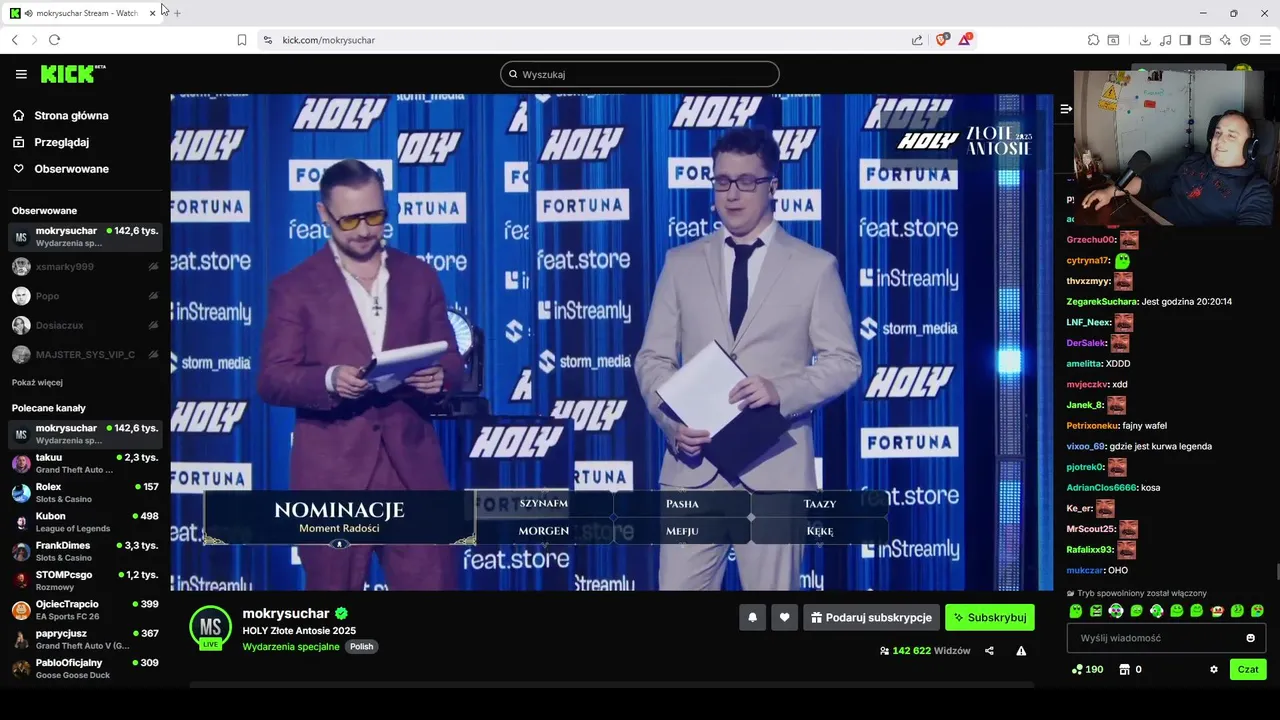Open STOMPcsgo recommended channel
This screenshot has width=1280, height=720.
coord(85,580)
